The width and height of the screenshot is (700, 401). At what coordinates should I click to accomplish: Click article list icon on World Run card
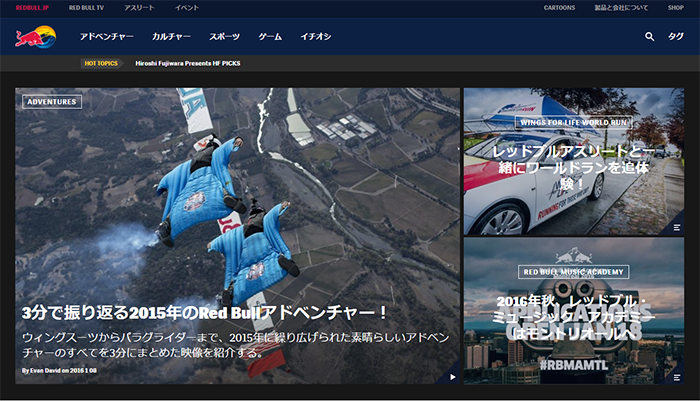pyautogui.click(x=677, y=227)
